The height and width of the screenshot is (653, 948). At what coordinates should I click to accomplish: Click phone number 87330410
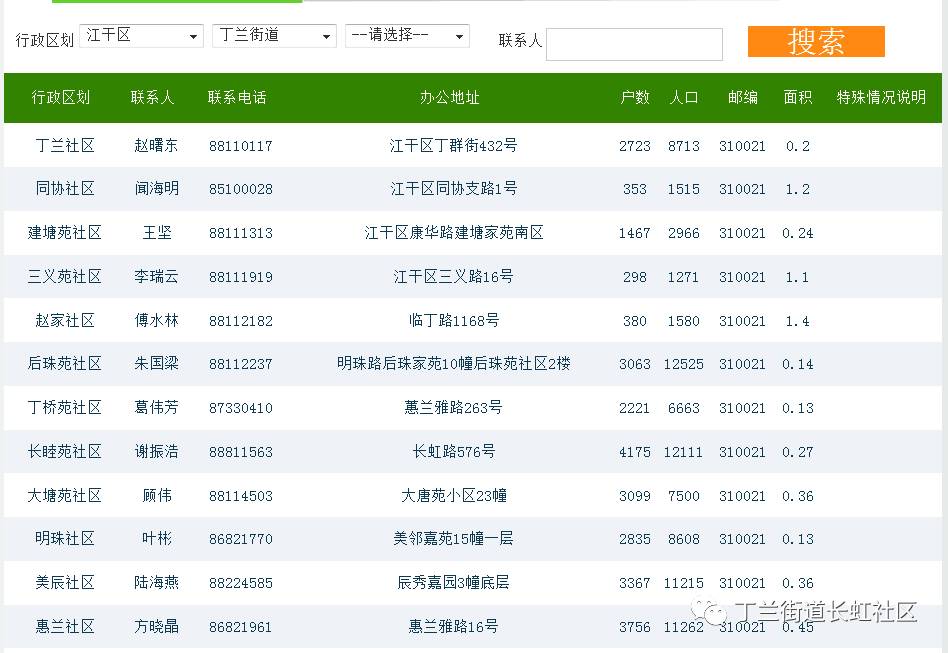(241, 408)
